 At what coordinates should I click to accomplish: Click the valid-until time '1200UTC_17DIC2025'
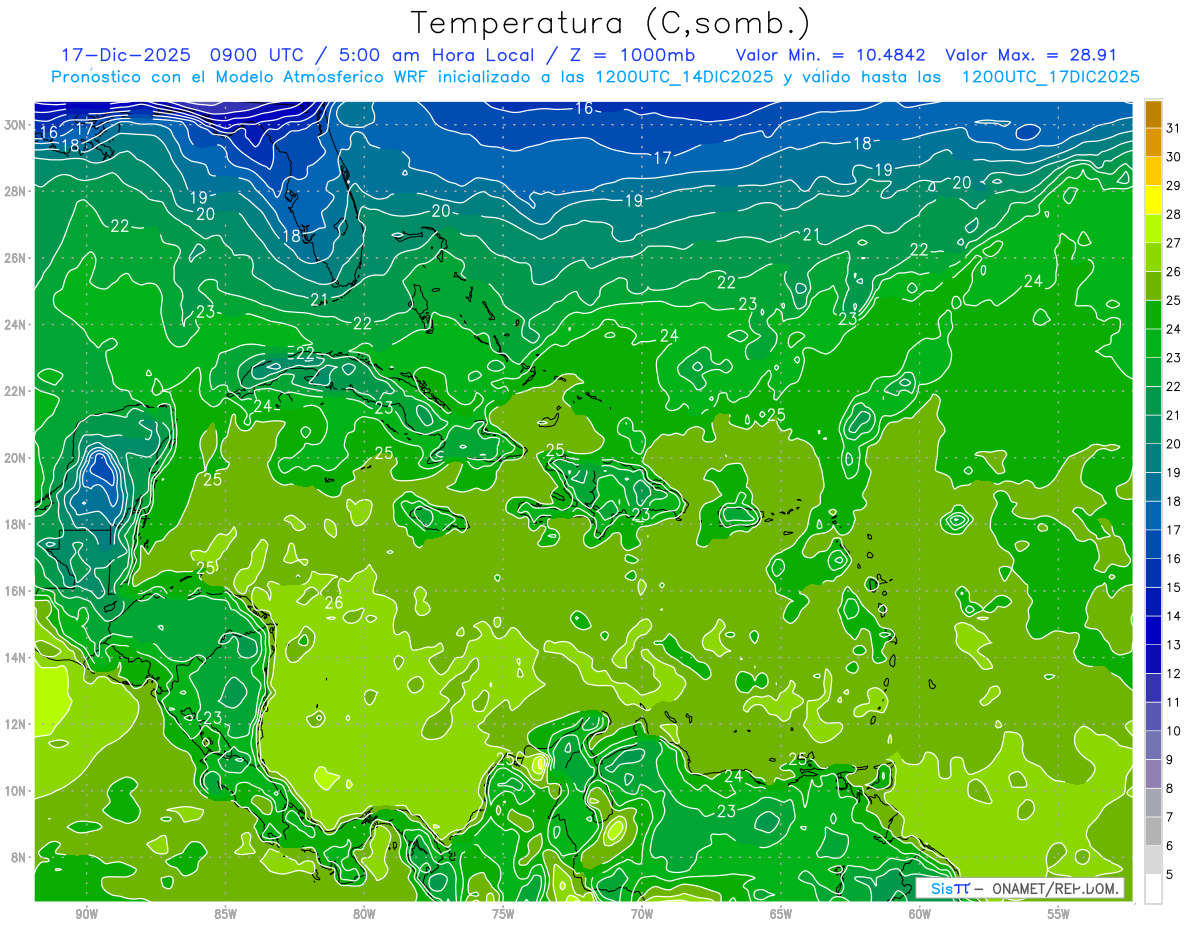coord(1051,77)
